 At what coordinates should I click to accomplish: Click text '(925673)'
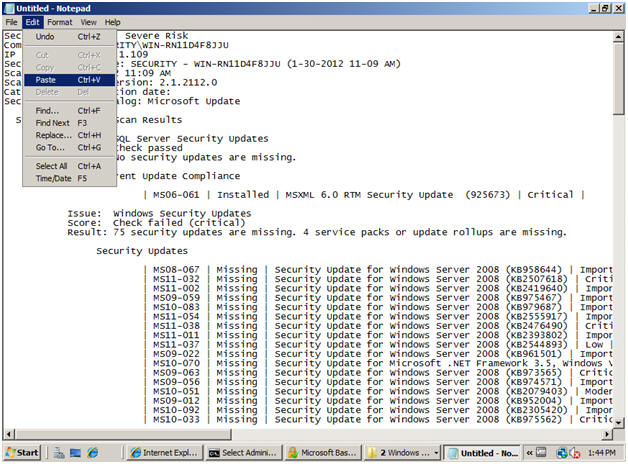tap(487, 195)
